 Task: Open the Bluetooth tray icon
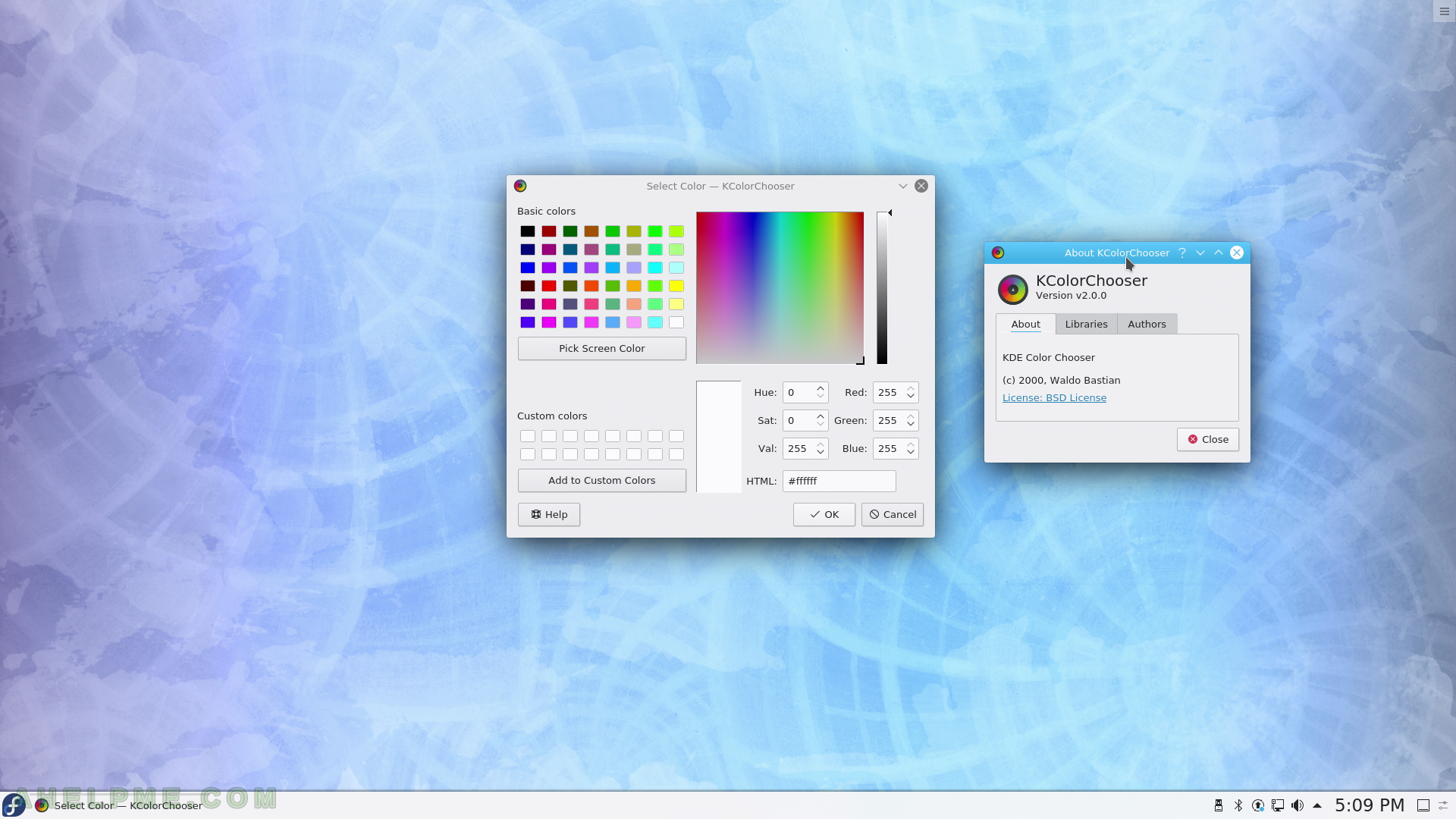tap(1238, 805)
